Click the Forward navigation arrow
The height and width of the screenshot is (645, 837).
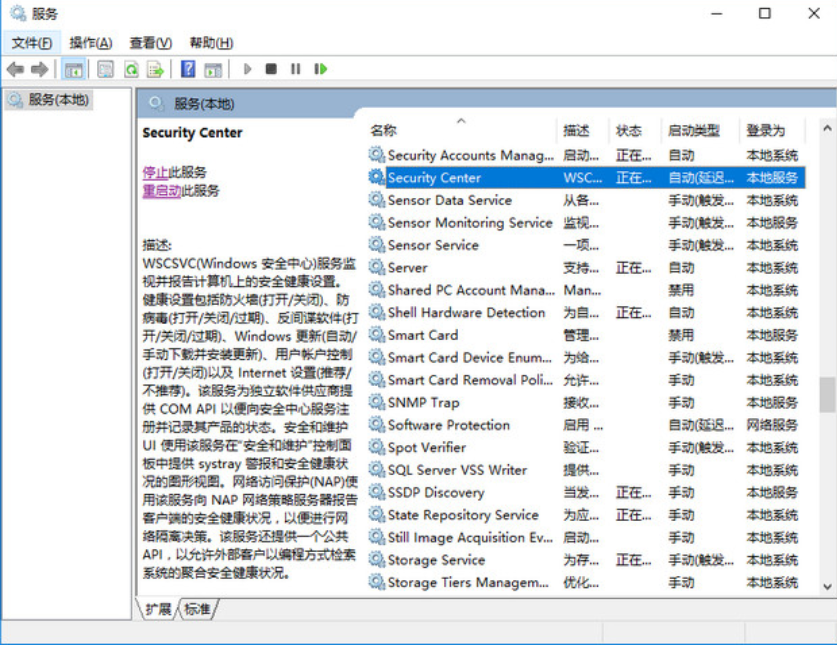tap(38, 68)
